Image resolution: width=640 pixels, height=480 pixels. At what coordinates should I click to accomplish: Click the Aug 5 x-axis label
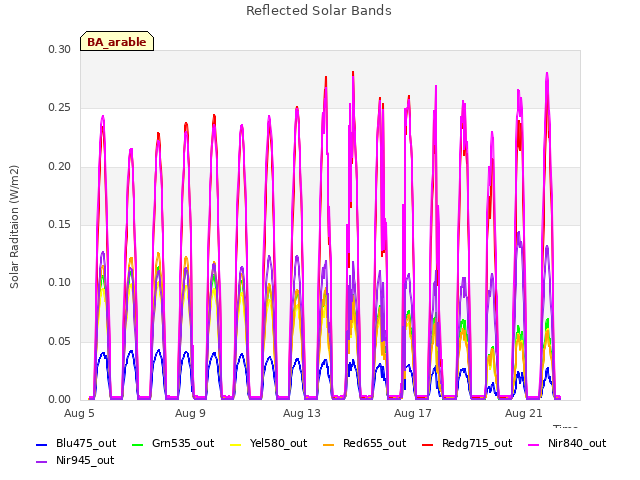click(79, 413)
